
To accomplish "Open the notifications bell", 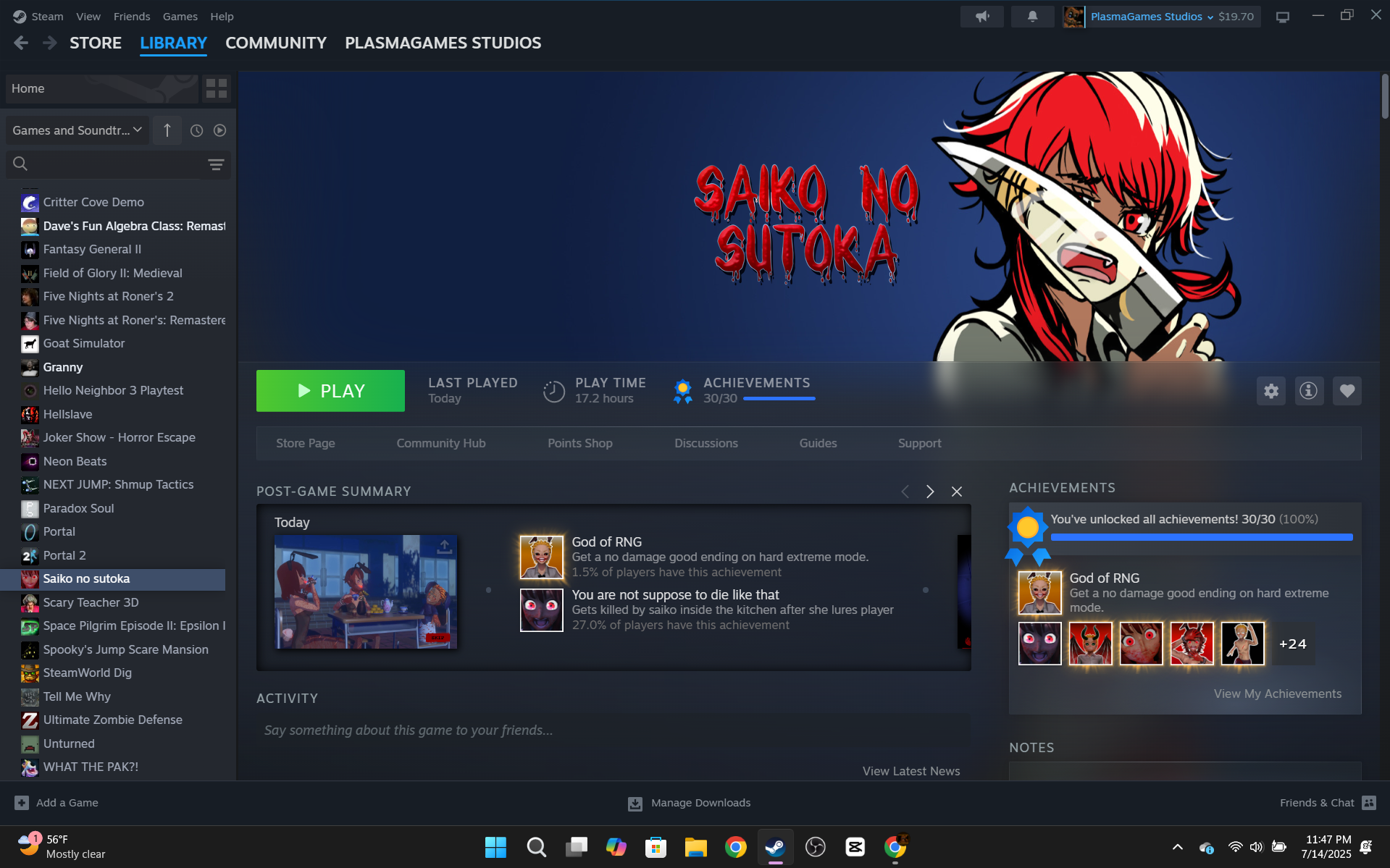I will tap(1032, 16).
